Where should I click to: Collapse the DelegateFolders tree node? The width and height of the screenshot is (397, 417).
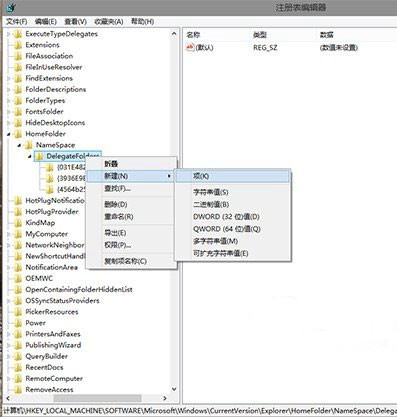click(x=30, y=156)
